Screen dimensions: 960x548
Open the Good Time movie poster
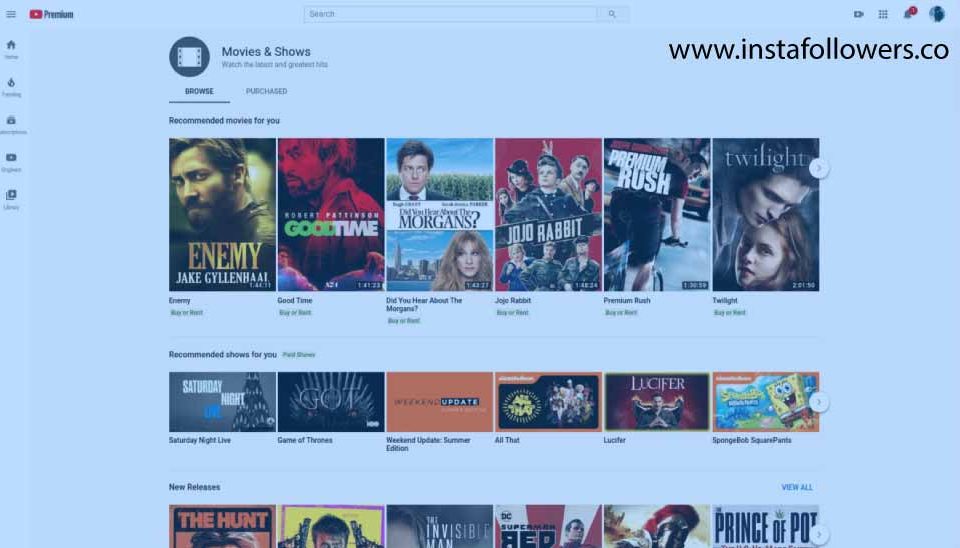click(x=331, y=214)
